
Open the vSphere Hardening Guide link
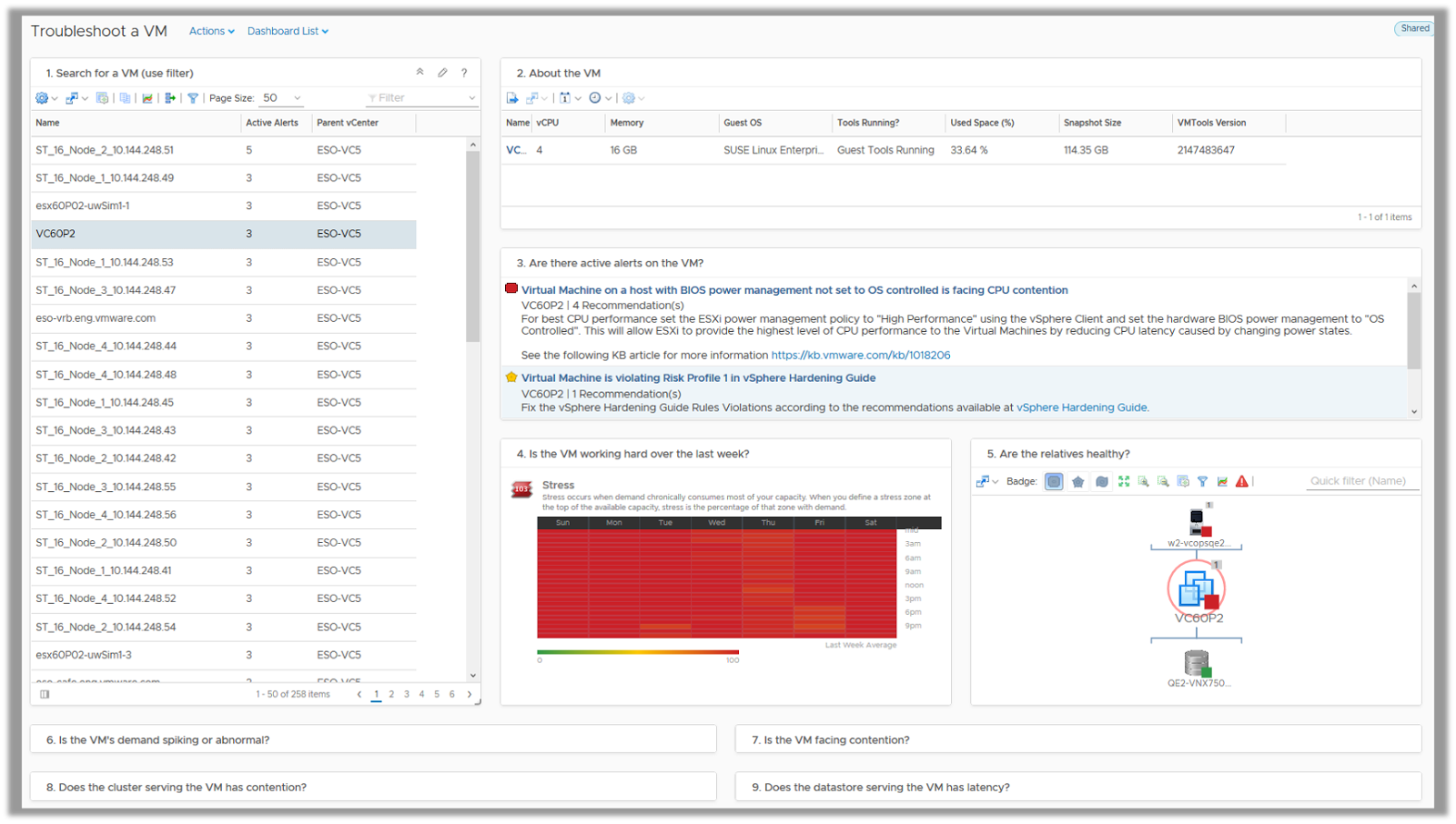point(1081,407)
